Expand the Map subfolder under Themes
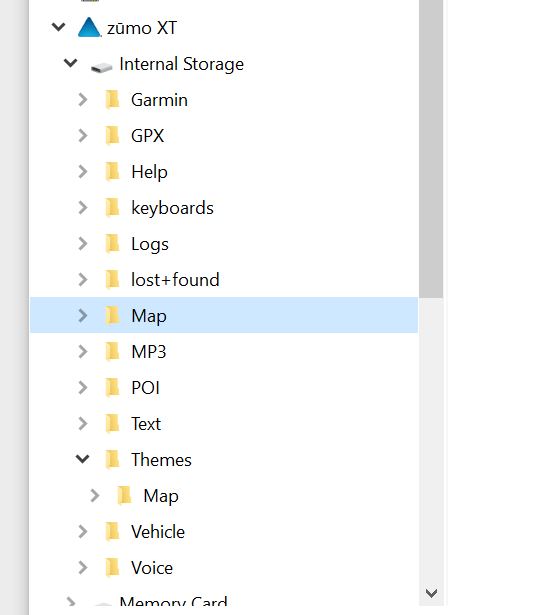 [x=95, y=495]
